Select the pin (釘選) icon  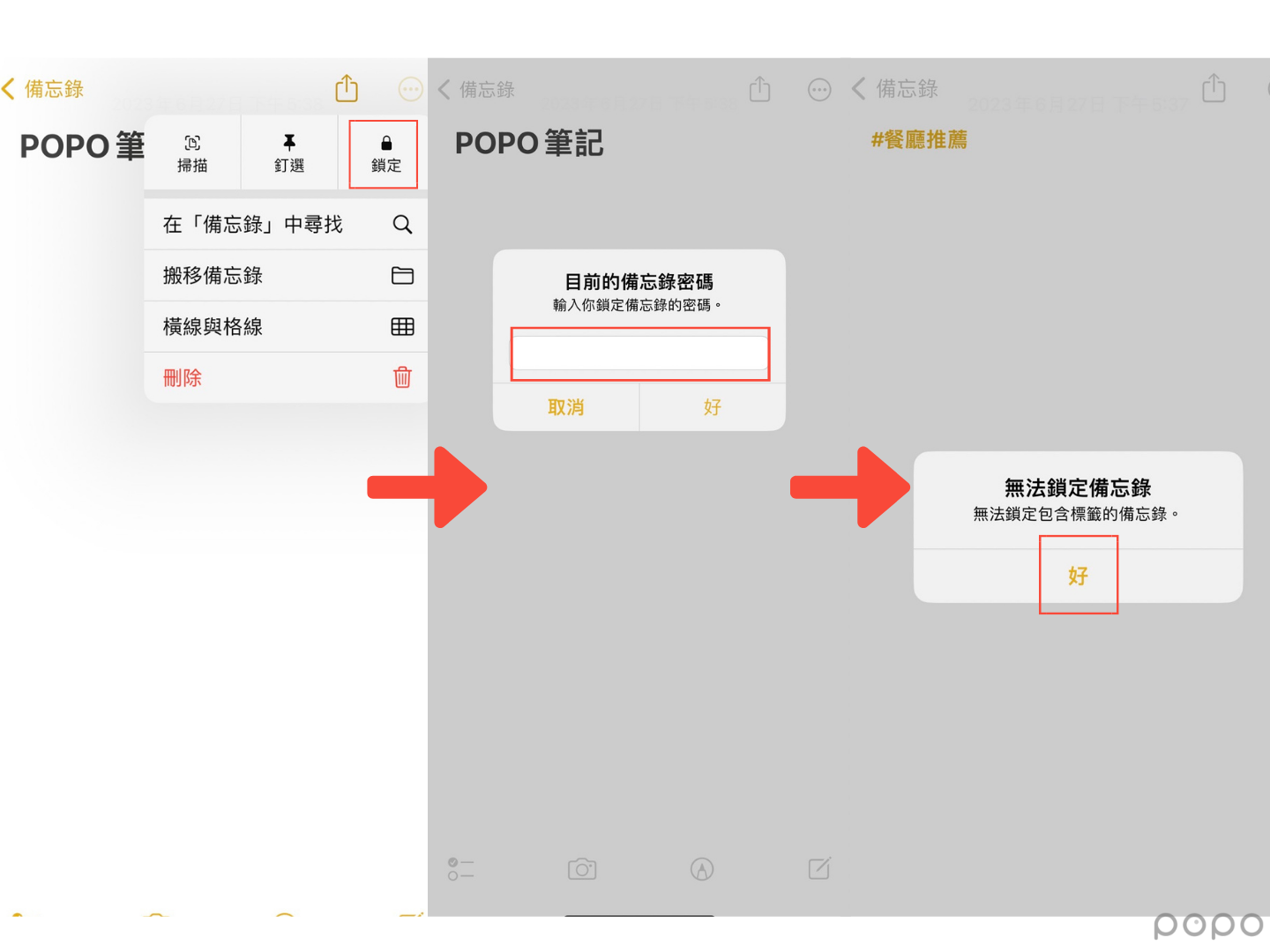(x=288, y=152)
